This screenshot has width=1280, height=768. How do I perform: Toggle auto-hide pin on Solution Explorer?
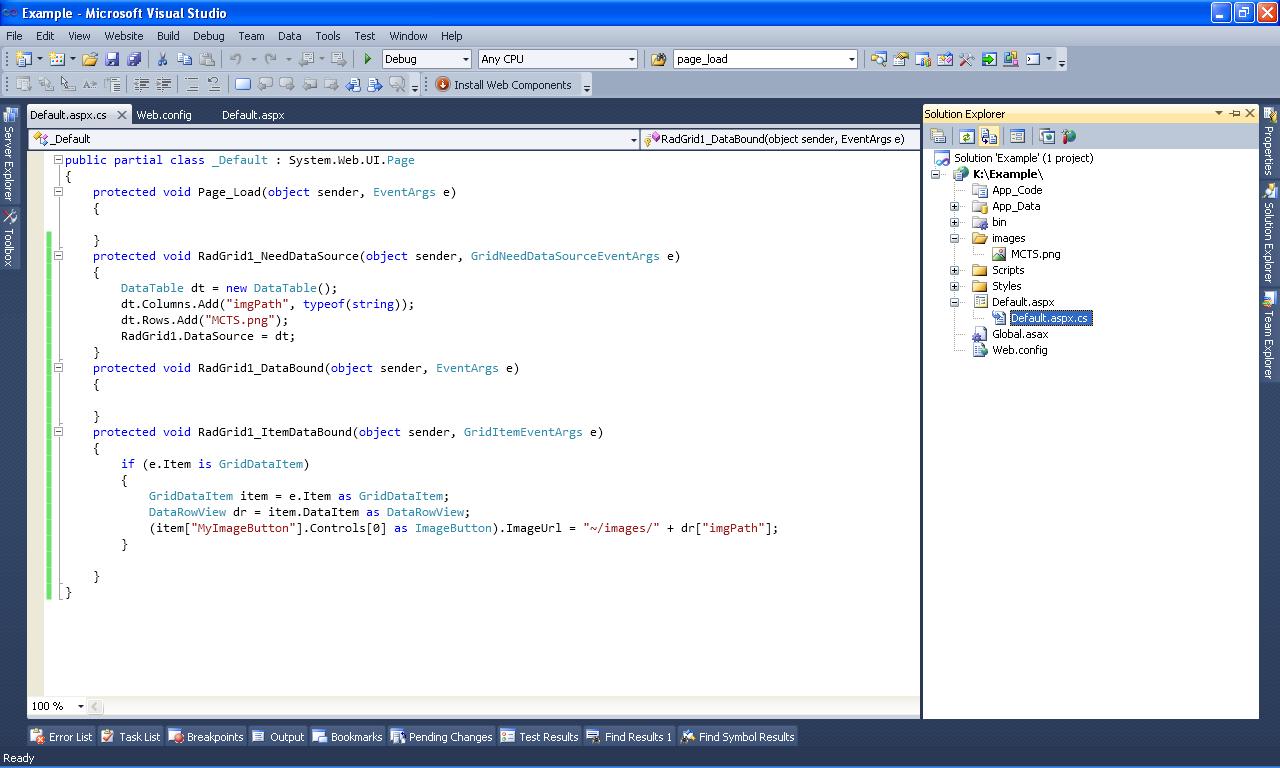[1234, 114]
